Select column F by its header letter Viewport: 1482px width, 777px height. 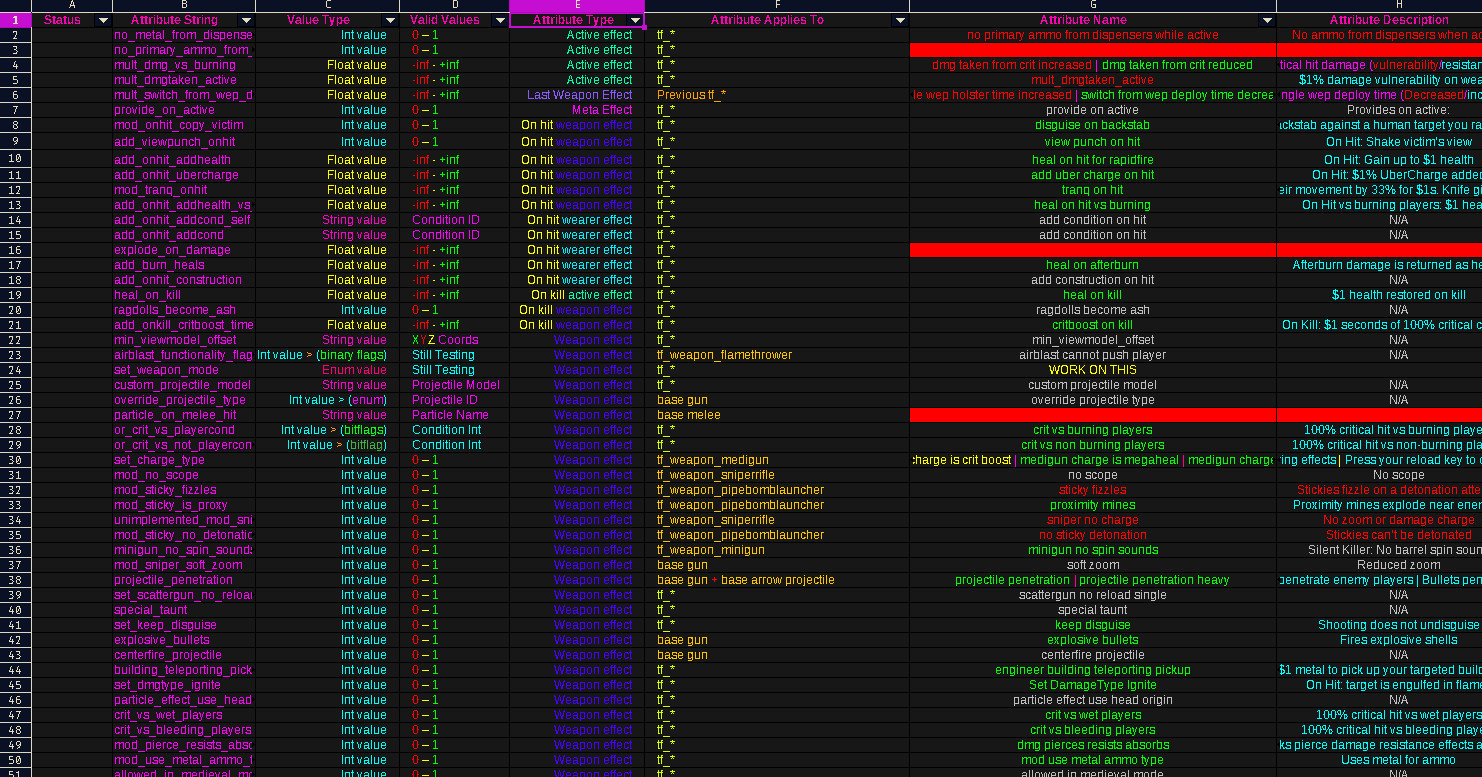pyautogui.click(x=777, y=6)
